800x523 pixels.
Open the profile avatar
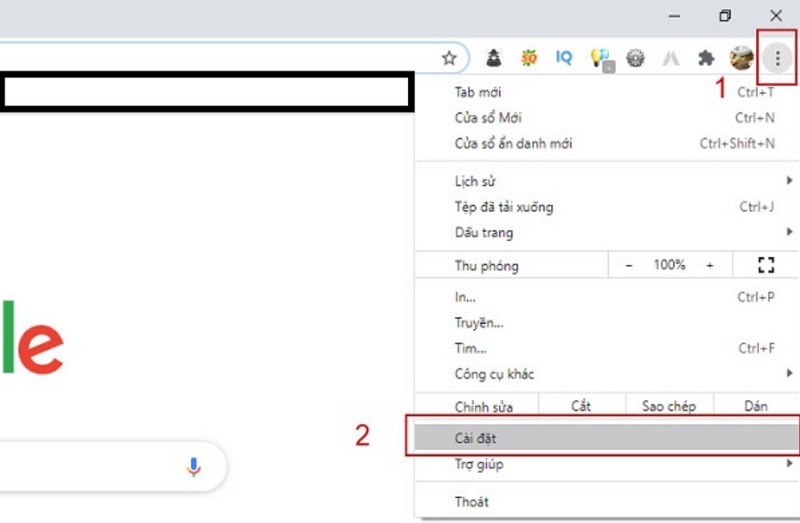(742, 58)
